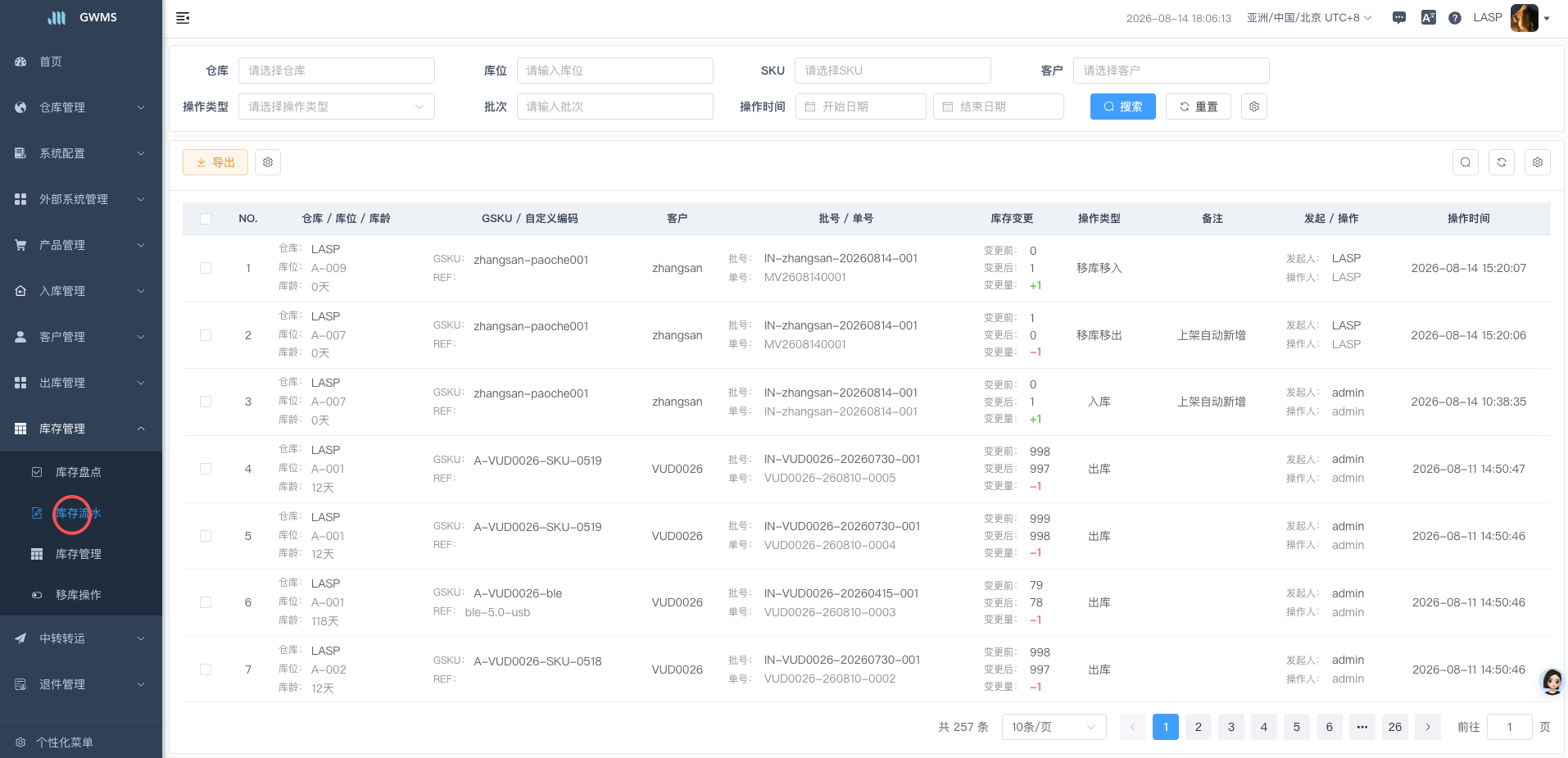Open the 库存盘点 menu item
The image size is (1568, 758).
(x=81, y=472)
